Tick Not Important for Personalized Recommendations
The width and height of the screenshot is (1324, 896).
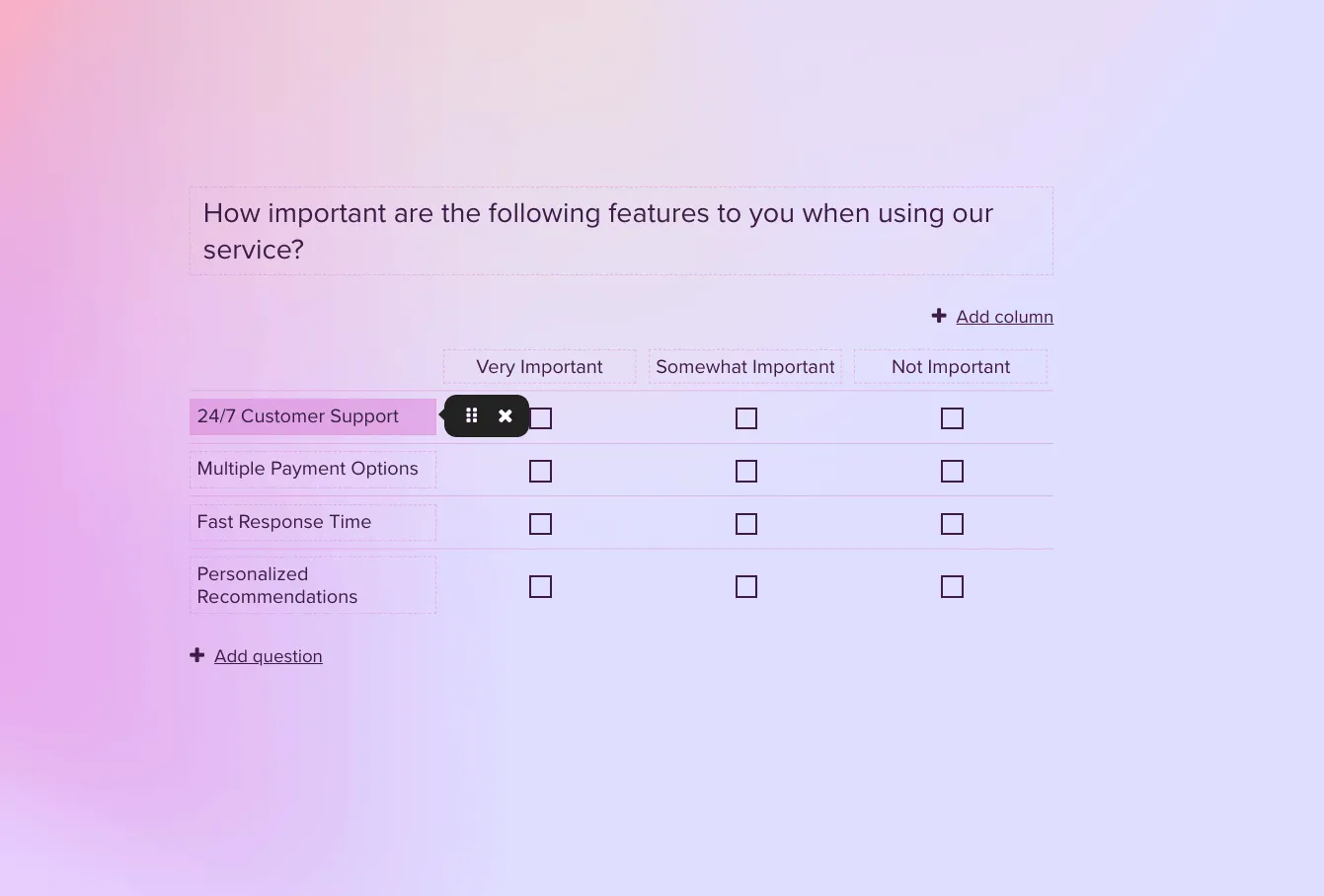[952, 587]
